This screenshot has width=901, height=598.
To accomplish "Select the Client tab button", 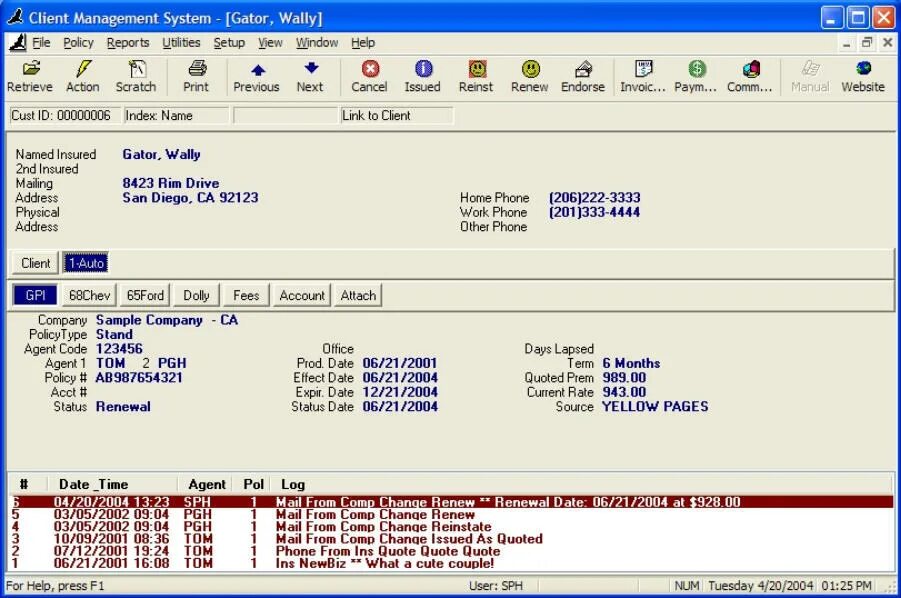I will 36,263.
